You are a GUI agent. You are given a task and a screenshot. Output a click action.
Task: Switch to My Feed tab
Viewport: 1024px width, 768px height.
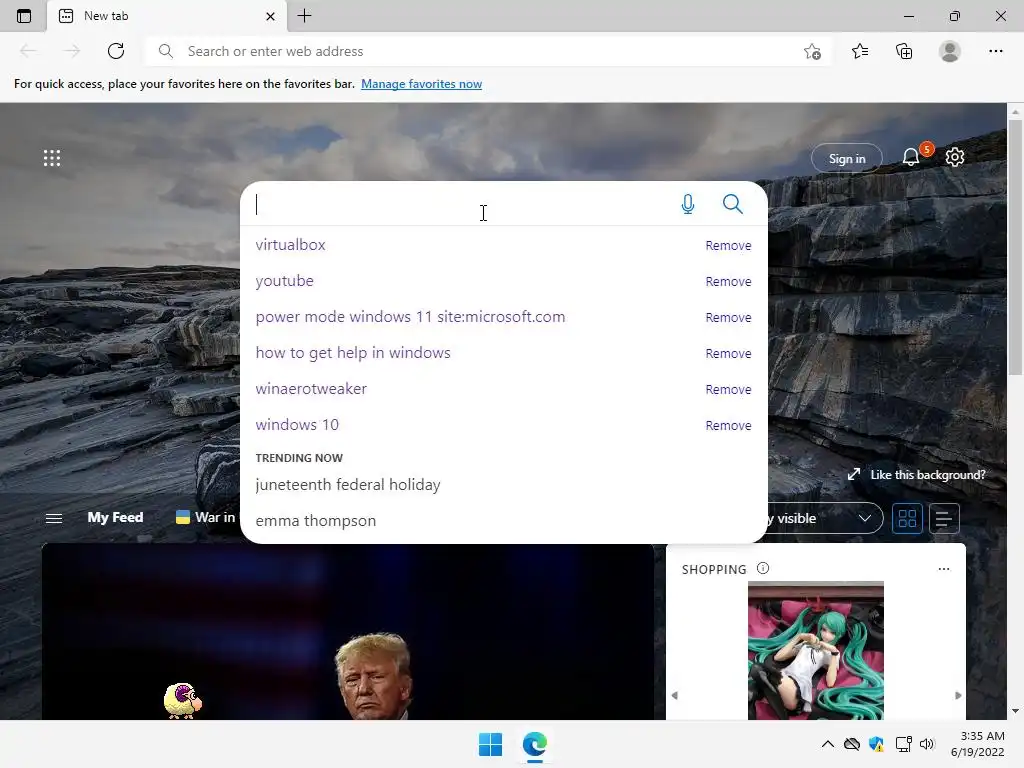click(x=115, y=517)
